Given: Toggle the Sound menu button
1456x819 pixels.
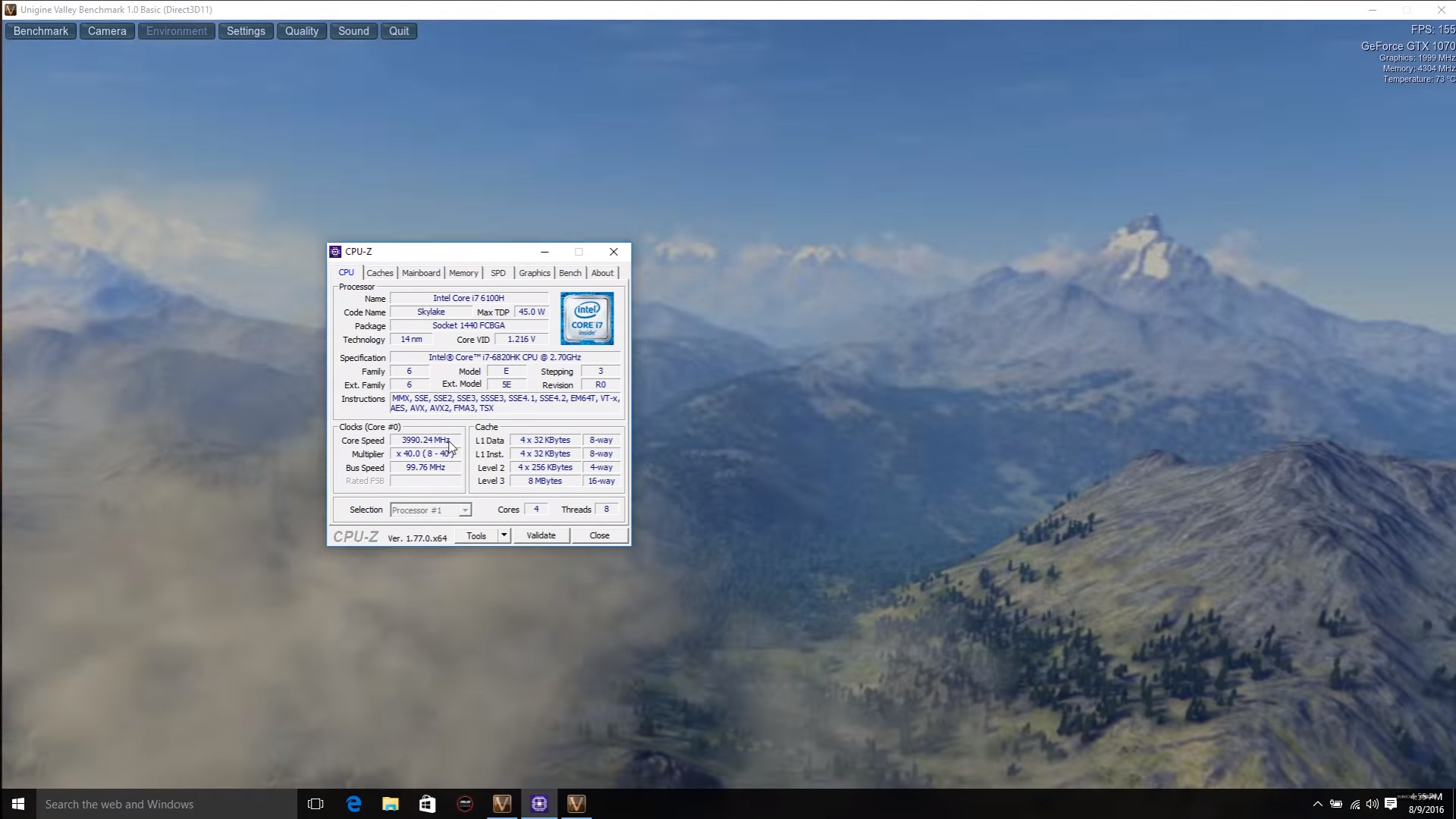Looking at the screenshot, I should click(x=353, y=31).
